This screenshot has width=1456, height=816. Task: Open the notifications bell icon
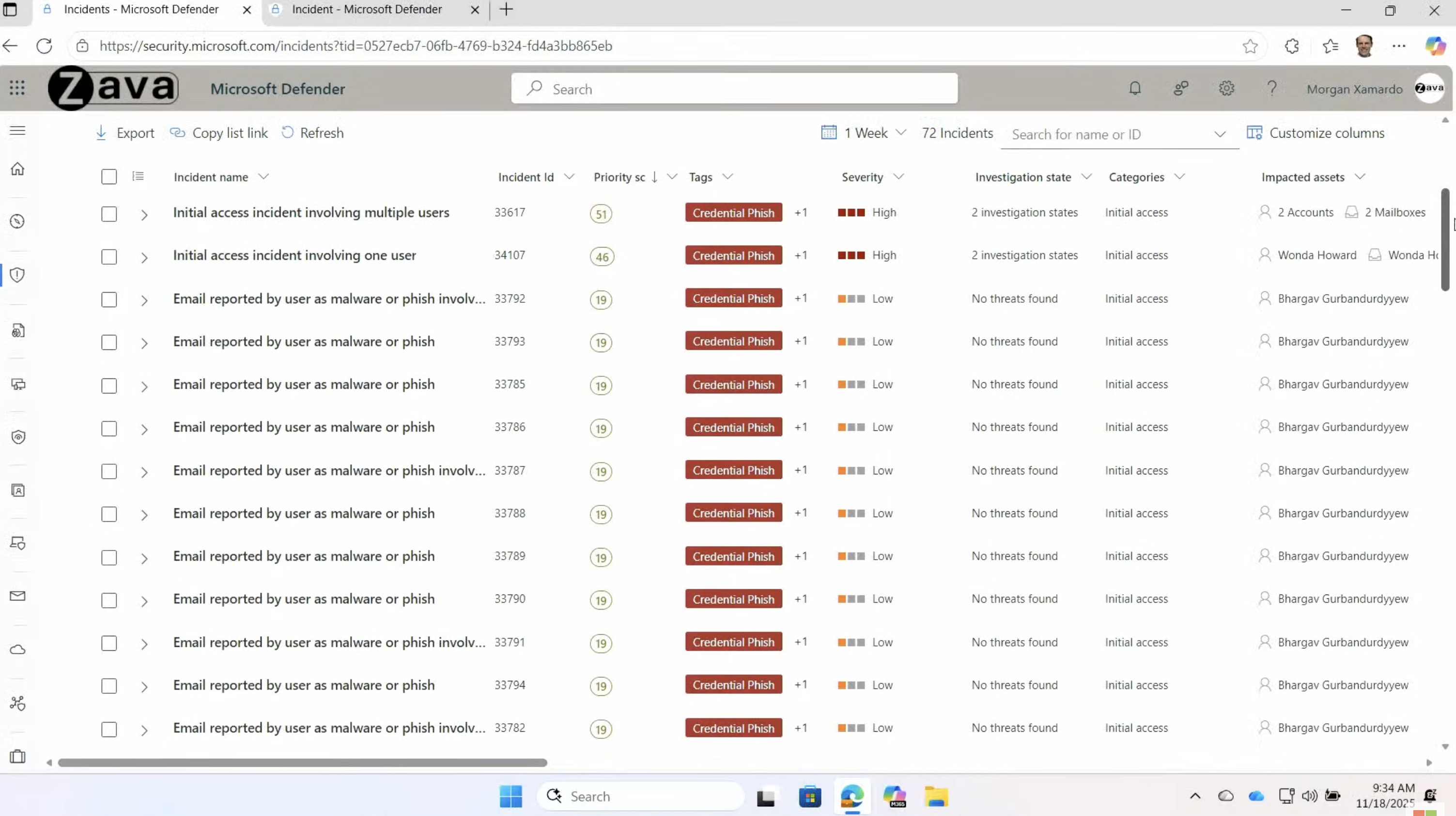pos(1134,88)
